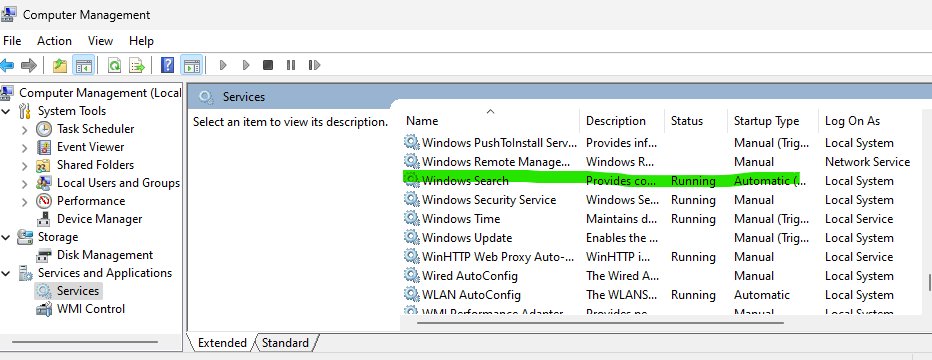
Task: Select Computer Management (Local) root node
Action: coord(100,93)
